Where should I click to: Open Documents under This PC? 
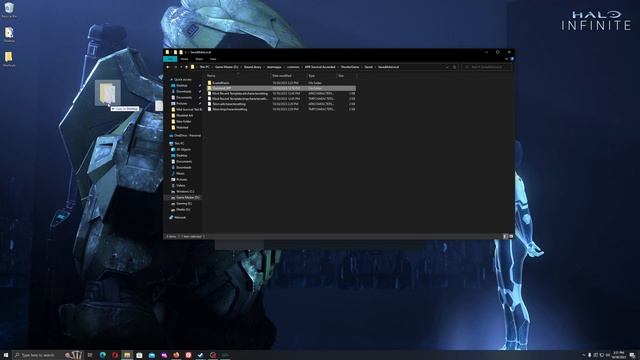(x=184, y=162)
